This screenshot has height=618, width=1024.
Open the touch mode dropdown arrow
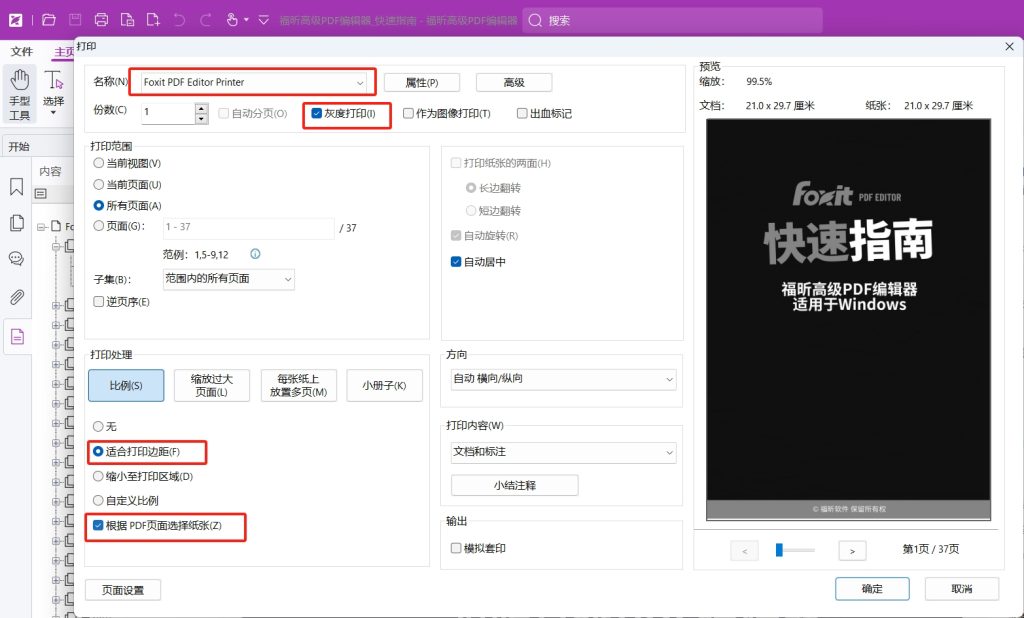pyautogui.click(x=246, y=20)
